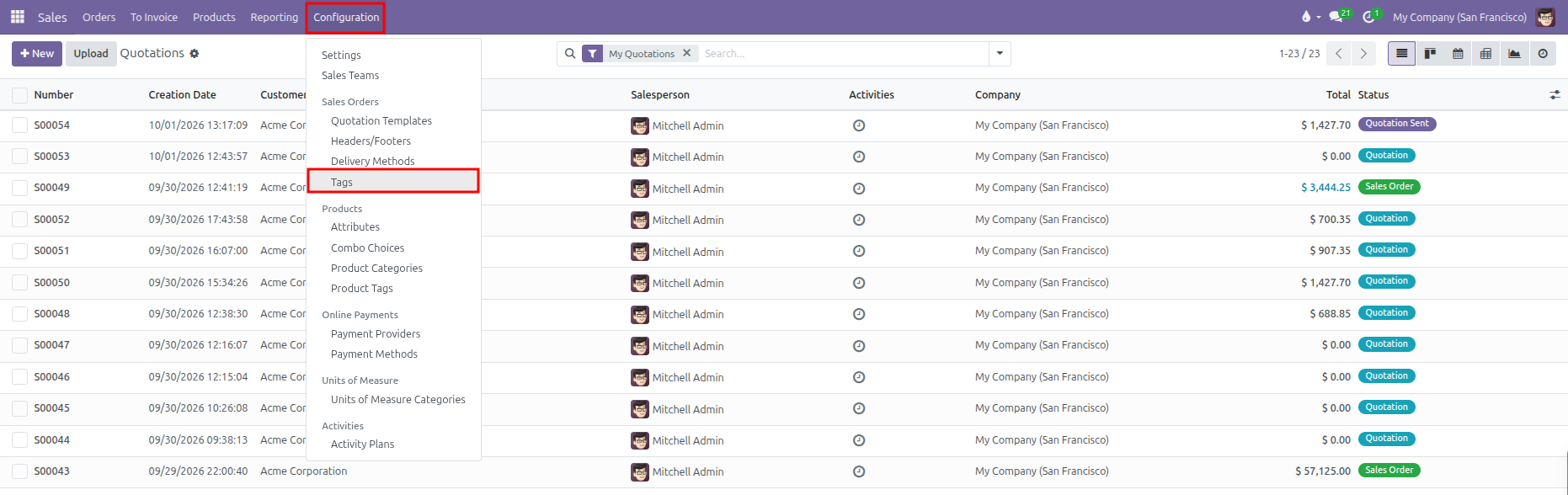
Task: Click activity clock for S00052
Action: [x=859, y=220]
